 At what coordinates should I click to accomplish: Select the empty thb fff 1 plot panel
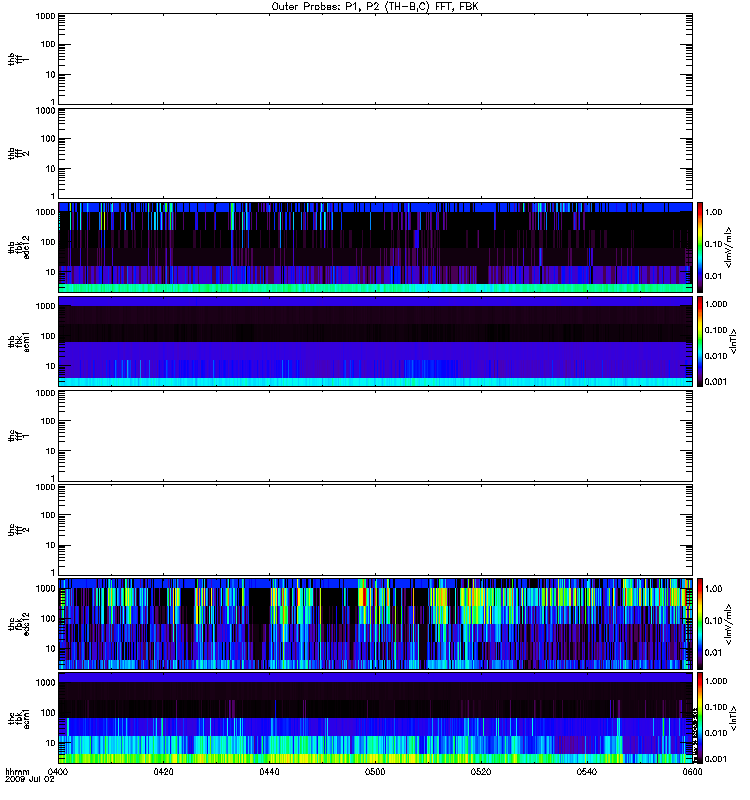coord(375,59)
